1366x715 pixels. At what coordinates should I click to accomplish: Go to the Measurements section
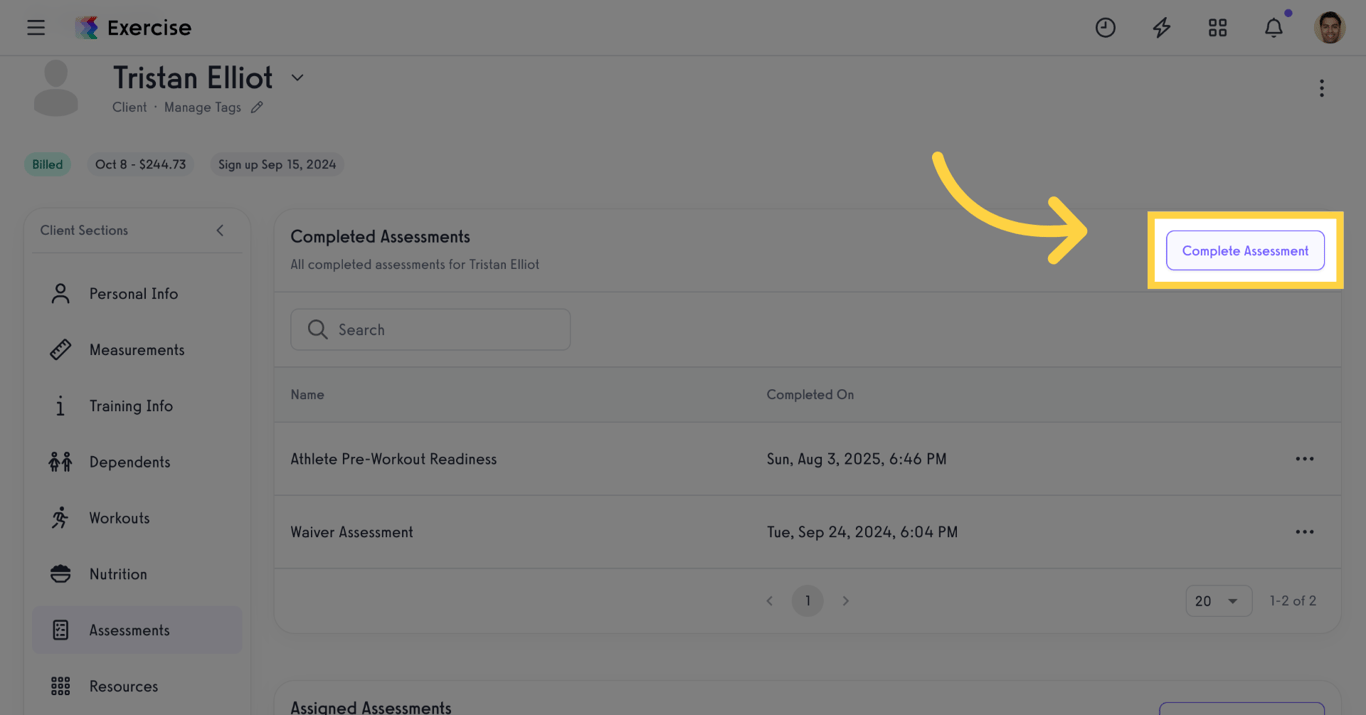(x=136, y=350)
